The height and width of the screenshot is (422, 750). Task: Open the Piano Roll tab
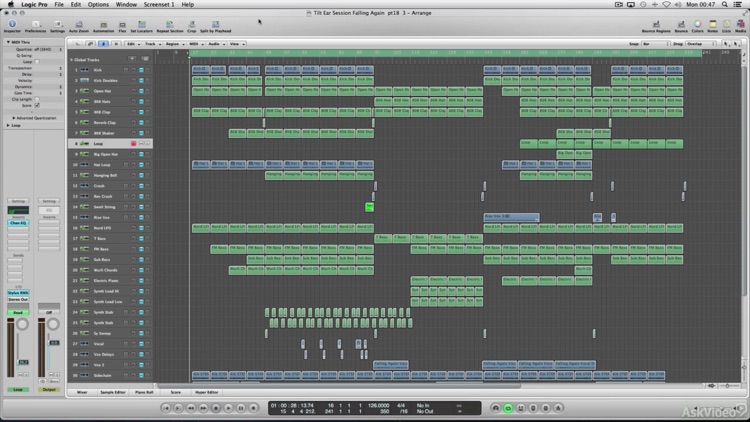pyautogui.click(x=144, y=392)
